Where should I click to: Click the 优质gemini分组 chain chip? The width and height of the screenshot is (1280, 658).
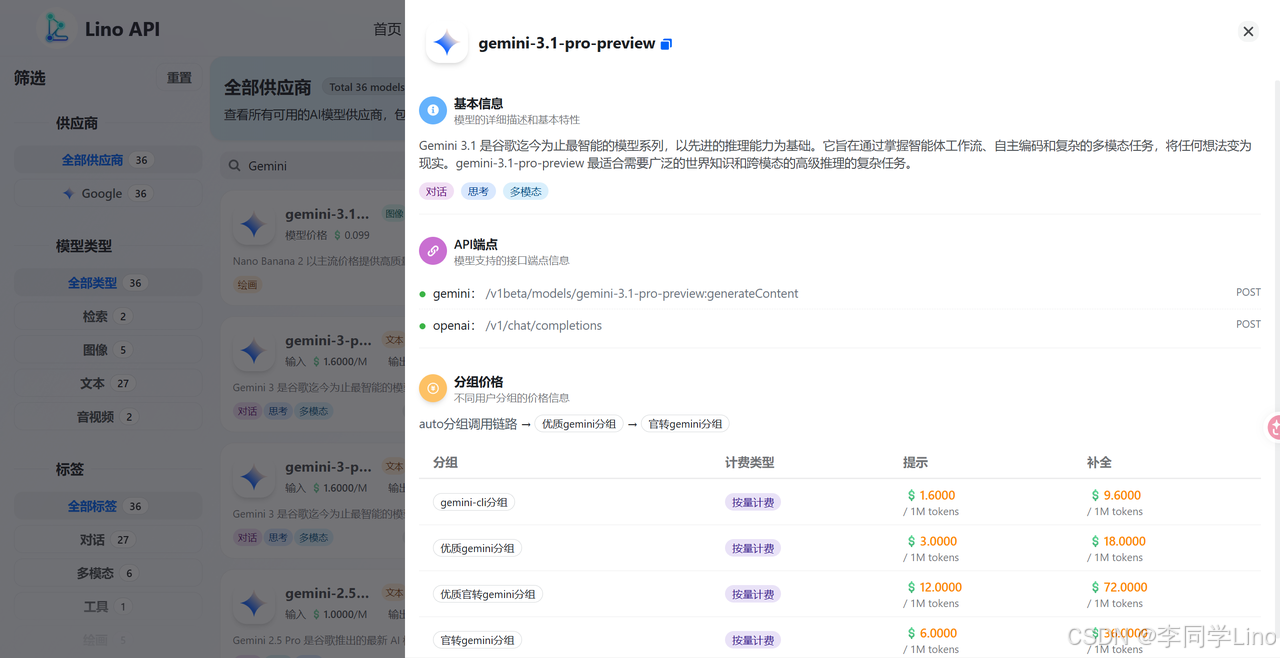click(579, 424)
